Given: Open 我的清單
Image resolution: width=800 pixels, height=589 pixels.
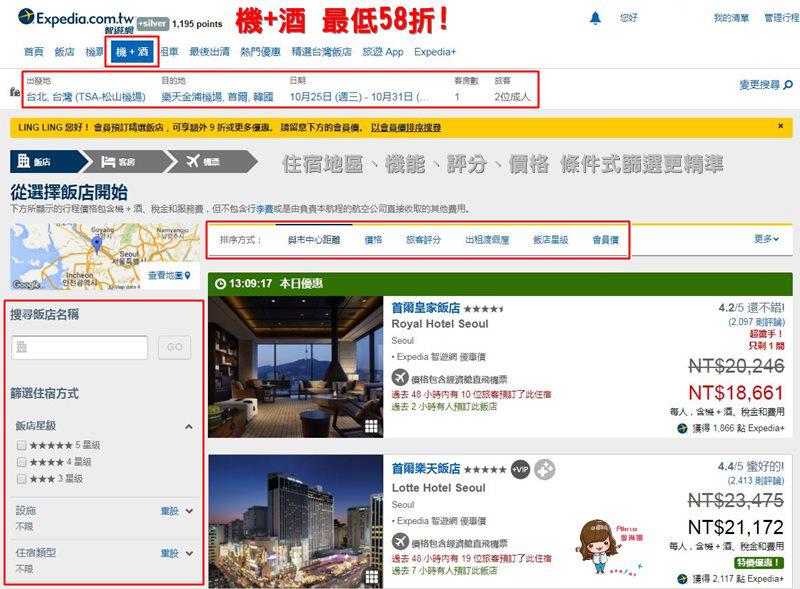Looking at the screenshot, I should [x=731, y=18].
